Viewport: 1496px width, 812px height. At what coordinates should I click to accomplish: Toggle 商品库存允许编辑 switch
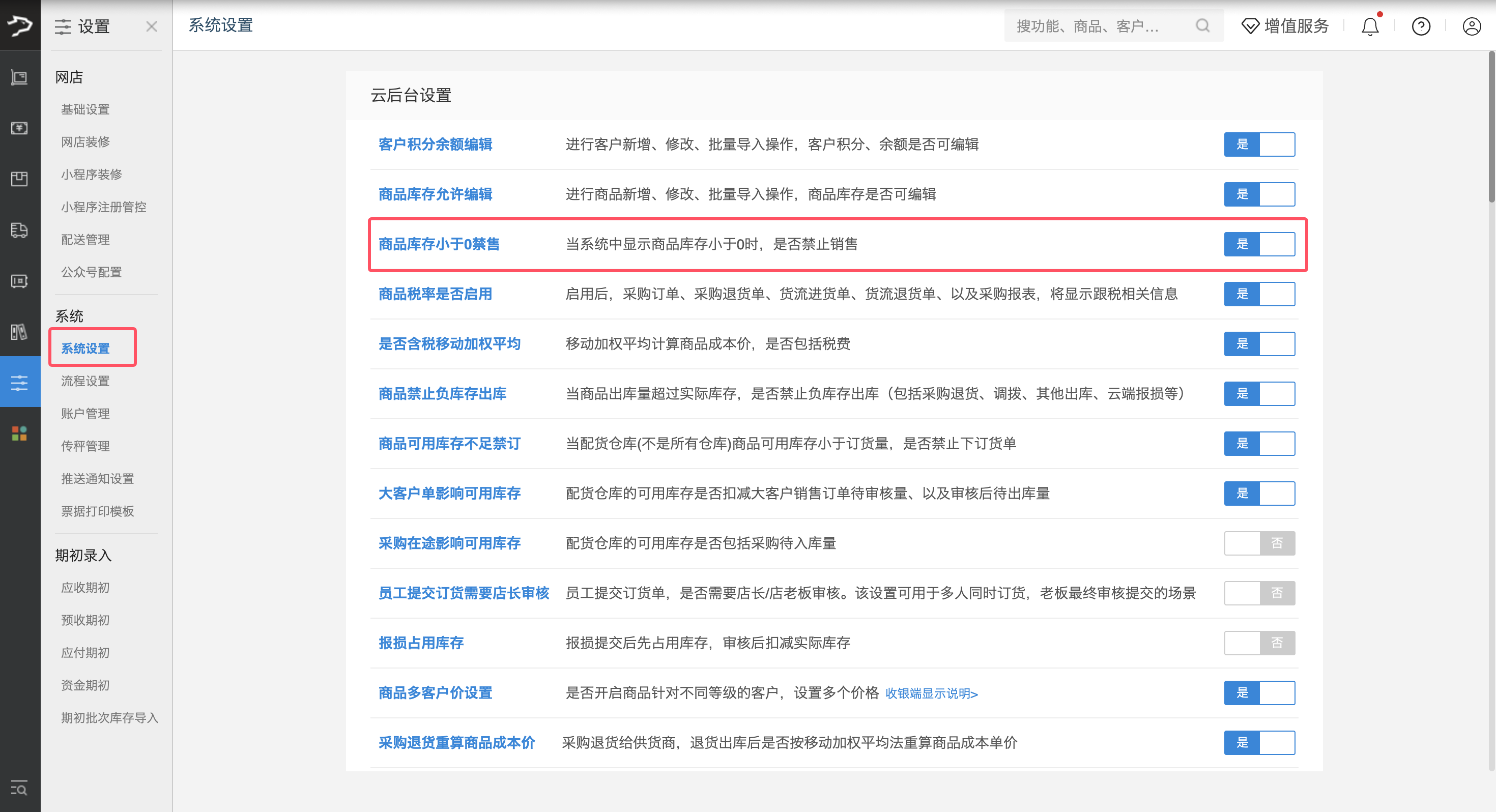pyautogui.click(x=1259, y=194)
